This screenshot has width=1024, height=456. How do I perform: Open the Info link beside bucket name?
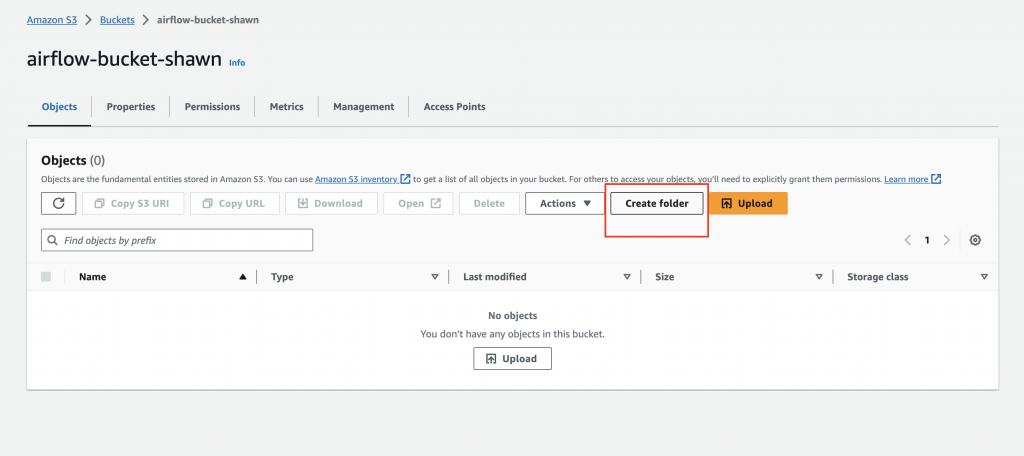pyautogui.click(x=237, y=63)
